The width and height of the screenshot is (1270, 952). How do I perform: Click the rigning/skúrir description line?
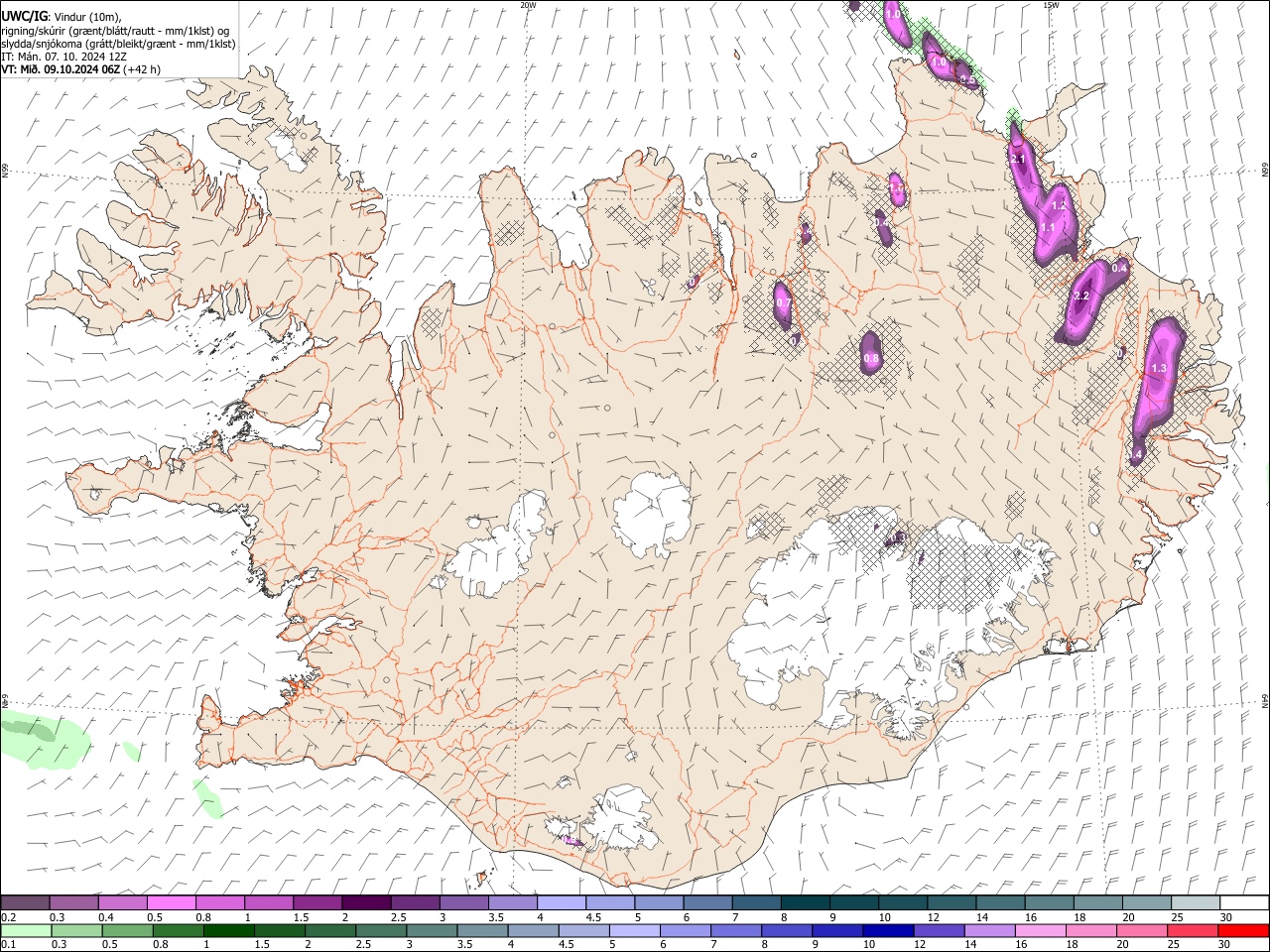(115, 31)
